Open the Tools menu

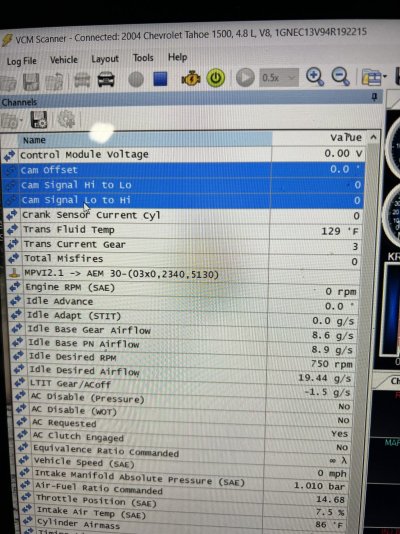[x=143, y=58]
